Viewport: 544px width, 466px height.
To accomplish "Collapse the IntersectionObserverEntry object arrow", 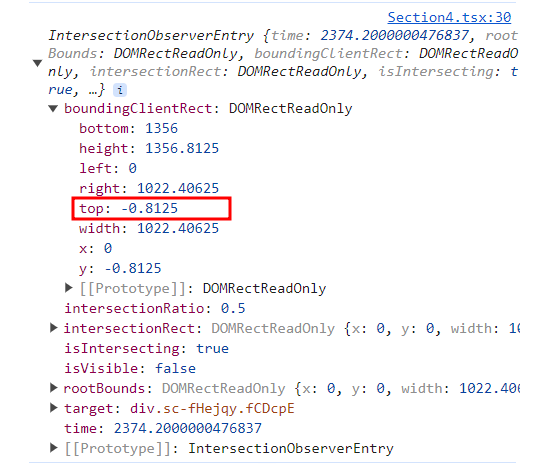I will (37, 63).
